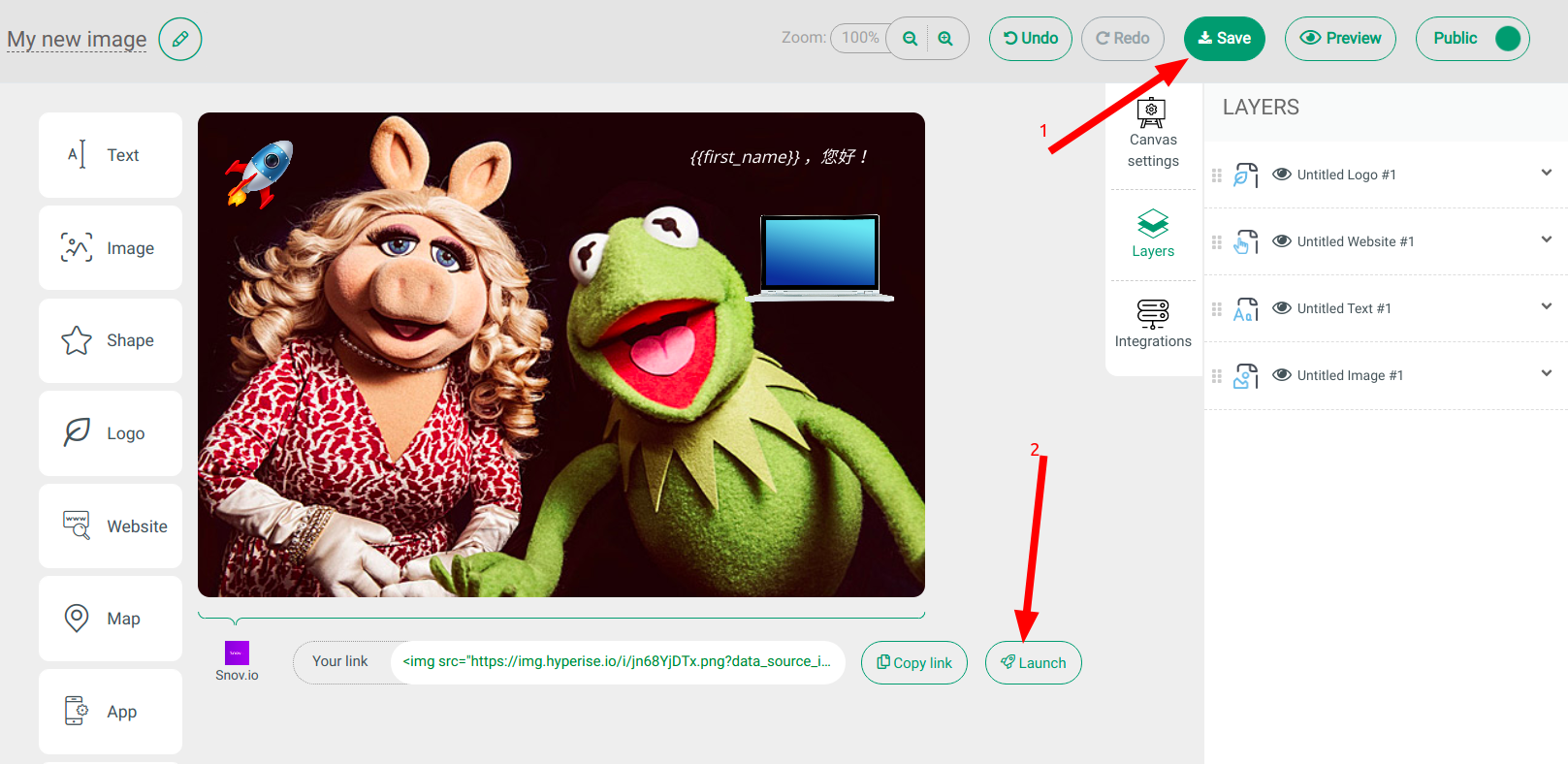Click the rocket sticker on canvas
This screenshot has height=764, width=1568.
(260, 174)
